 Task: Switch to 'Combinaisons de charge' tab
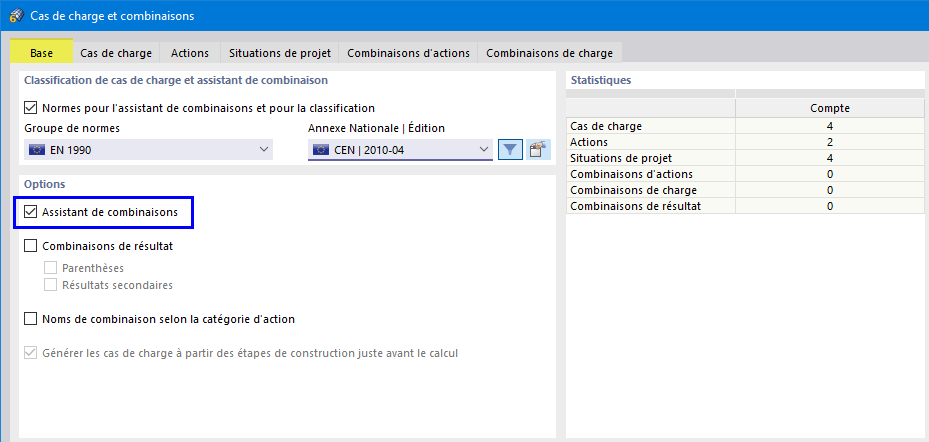pyautogui.click(x=549, y=53)
